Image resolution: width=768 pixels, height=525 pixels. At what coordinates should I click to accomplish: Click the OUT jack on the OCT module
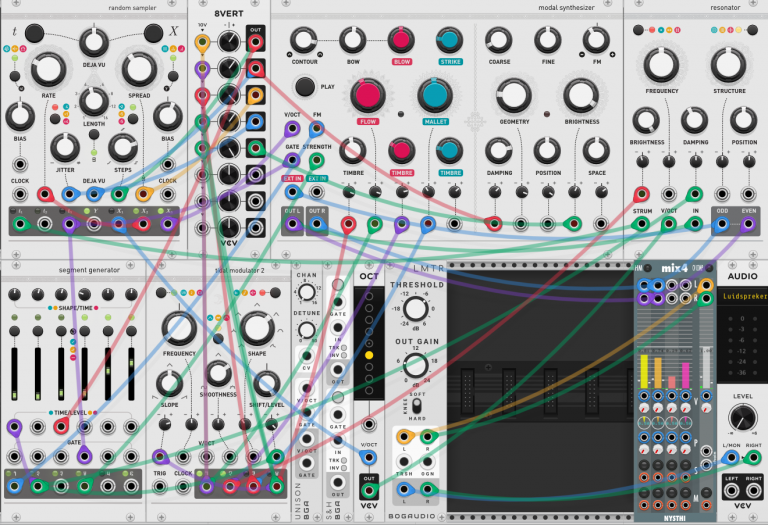[369, 490]
